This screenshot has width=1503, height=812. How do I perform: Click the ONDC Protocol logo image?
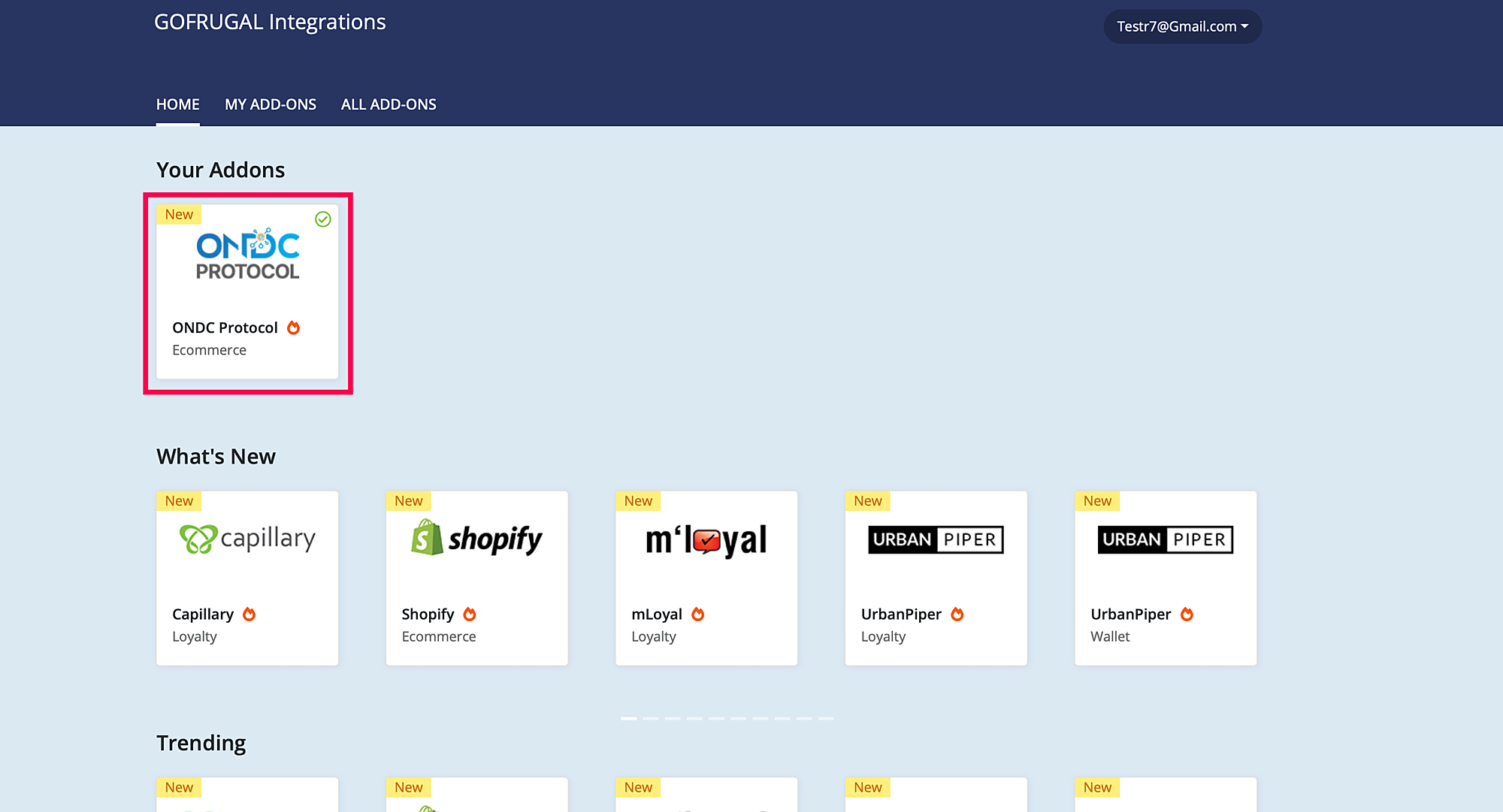[247, 255]
